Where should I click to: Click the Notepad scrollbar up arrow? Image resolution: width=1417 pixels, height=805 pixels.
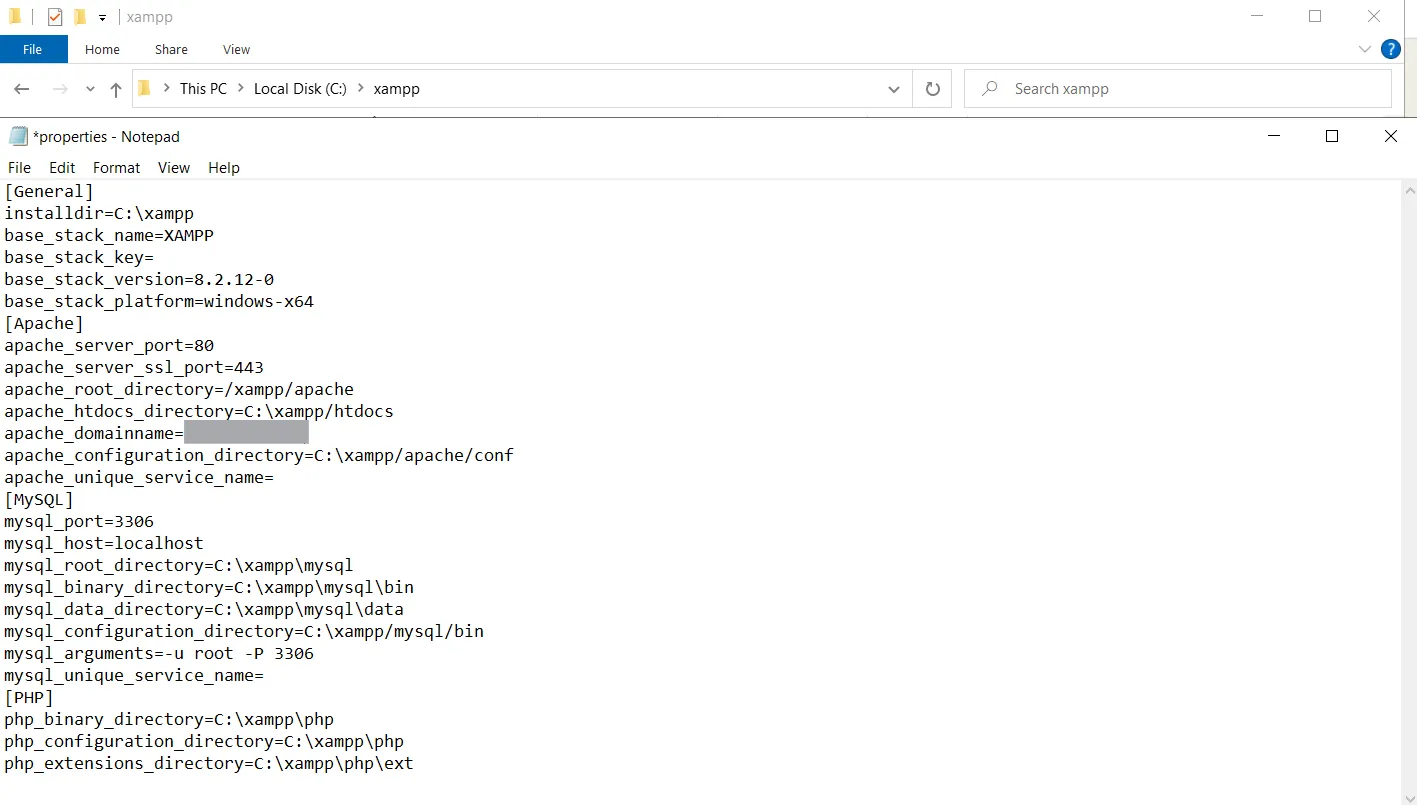pos(1409,190)
